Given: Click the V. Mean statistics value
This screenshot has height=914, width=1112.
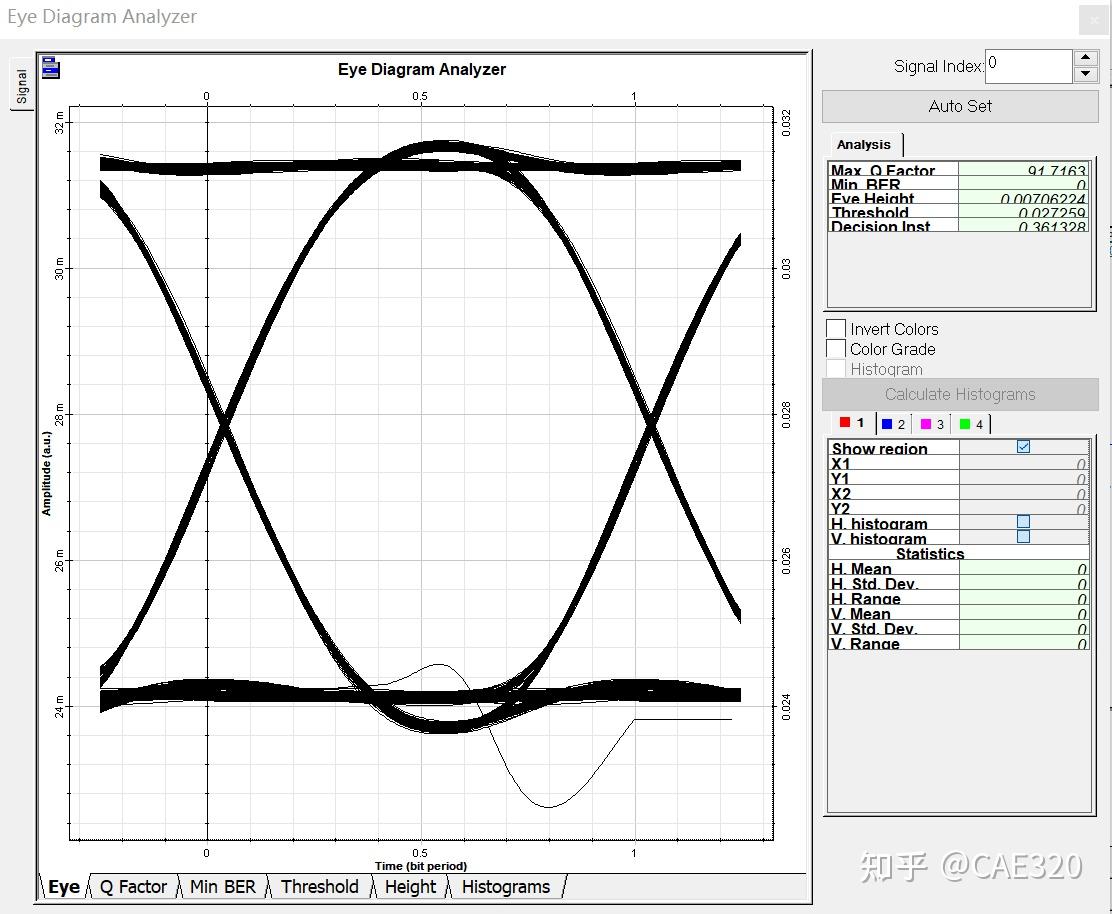Looking at the screenshot, I should tap(1023, 613).
